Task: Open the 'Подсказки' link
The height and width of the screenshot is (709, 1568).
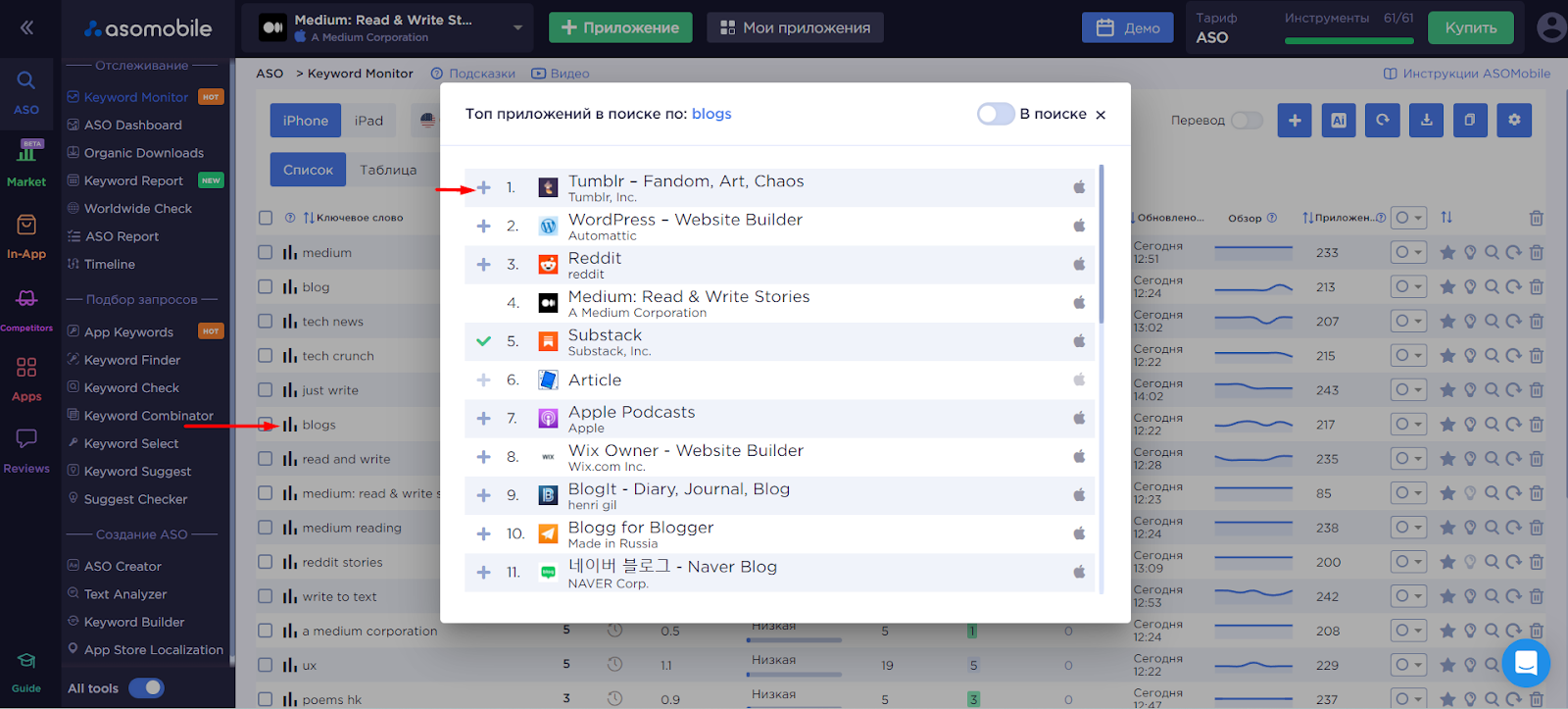Action: (473, 74)
